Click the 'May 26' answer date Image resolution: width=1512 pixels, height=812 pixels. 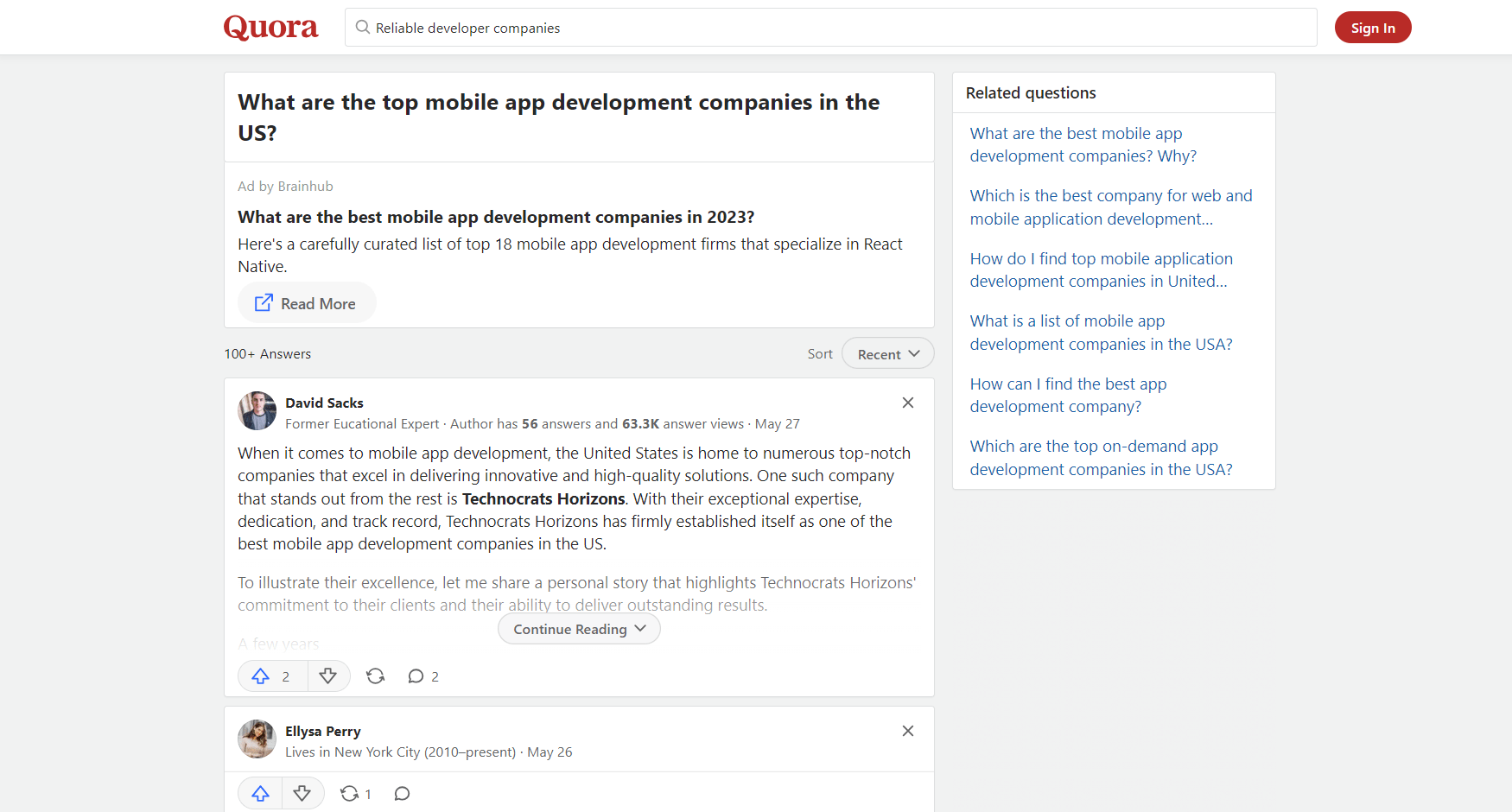coord(550,752)
